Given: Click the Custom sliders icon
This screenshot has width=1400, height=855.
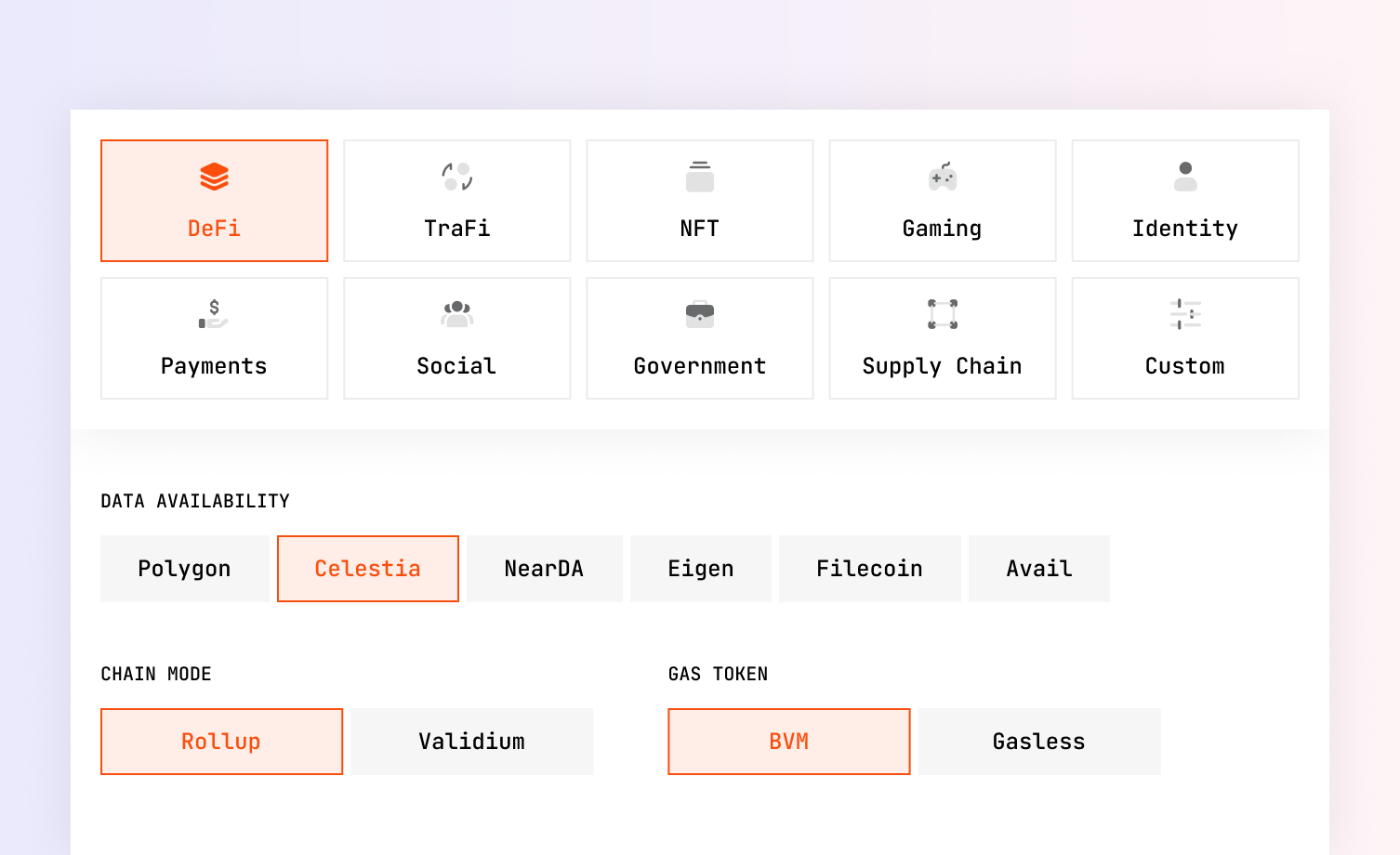Looking at the screenshot, I should (1184, 314).
